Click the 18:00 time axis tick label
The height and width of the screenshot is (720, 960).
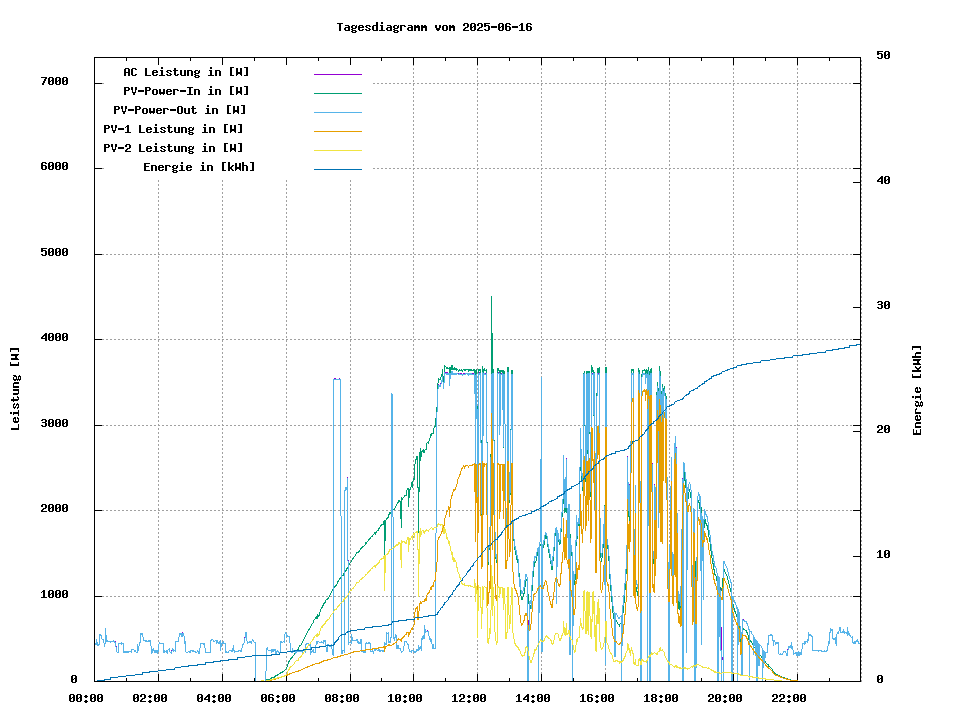pos(661,698)
